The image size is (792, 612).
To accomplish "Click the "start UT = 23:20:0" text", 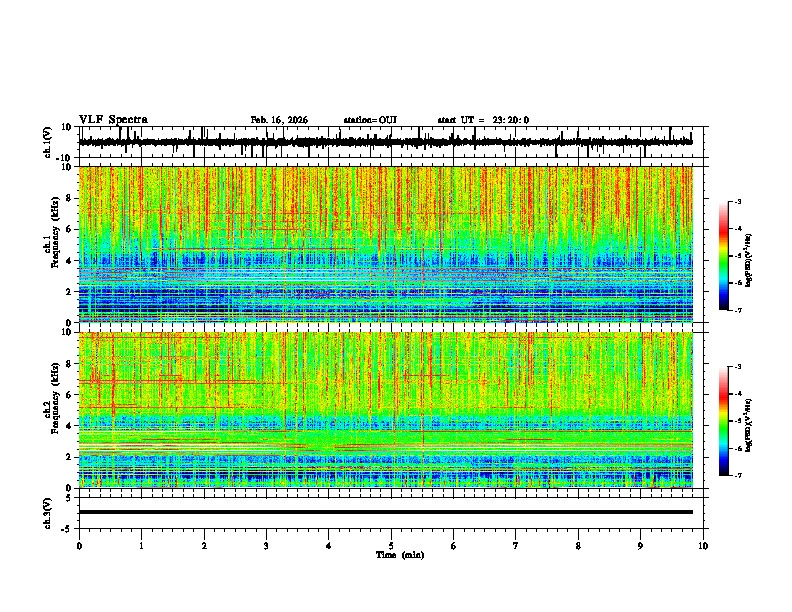I will pyautogui.click(x=483, y=120).
